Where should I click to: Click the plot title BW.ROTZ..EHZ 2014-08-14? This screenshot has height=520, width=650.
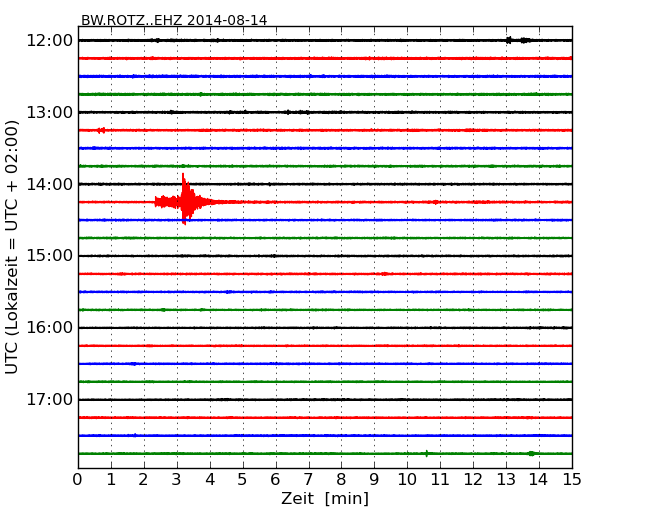point(174,20)
